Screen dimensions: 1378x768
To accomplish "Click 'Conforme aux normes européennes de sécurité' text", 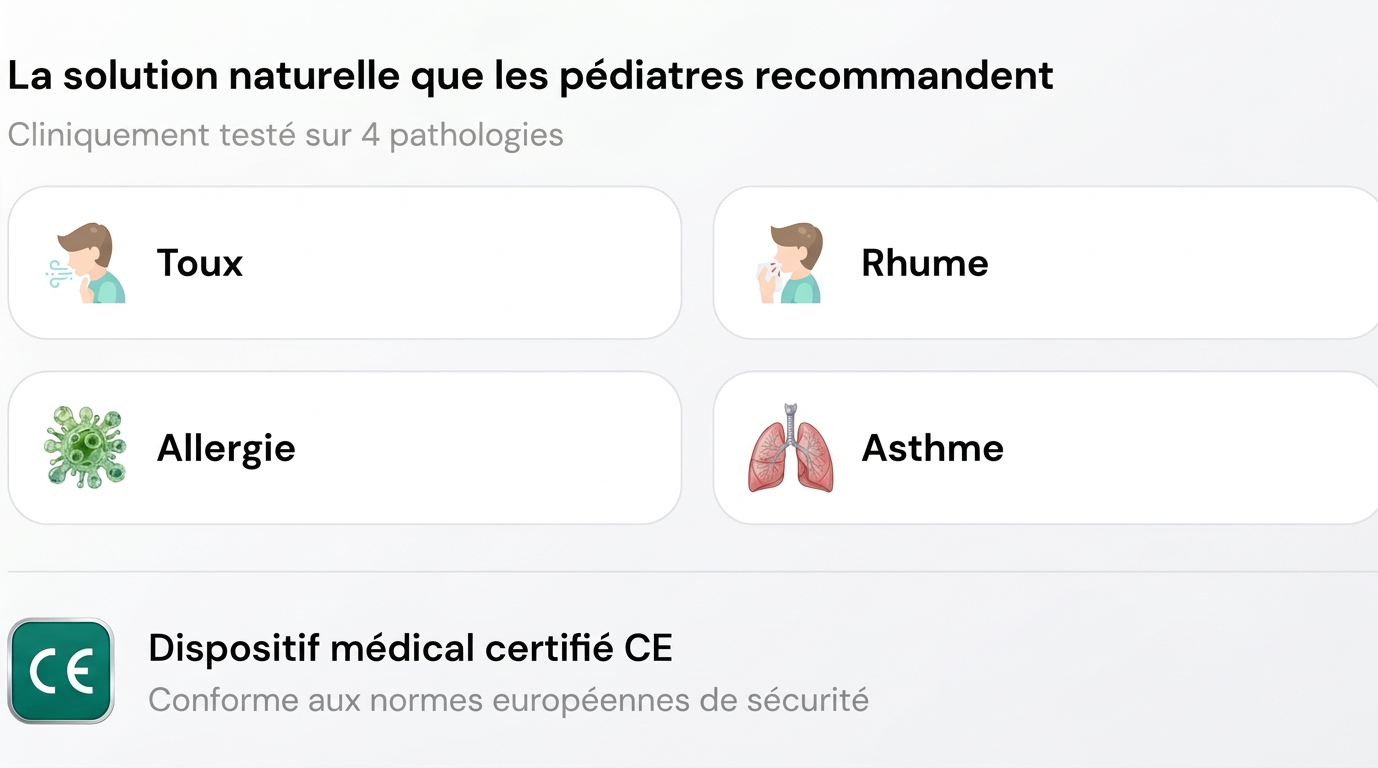I will [508, 700].
